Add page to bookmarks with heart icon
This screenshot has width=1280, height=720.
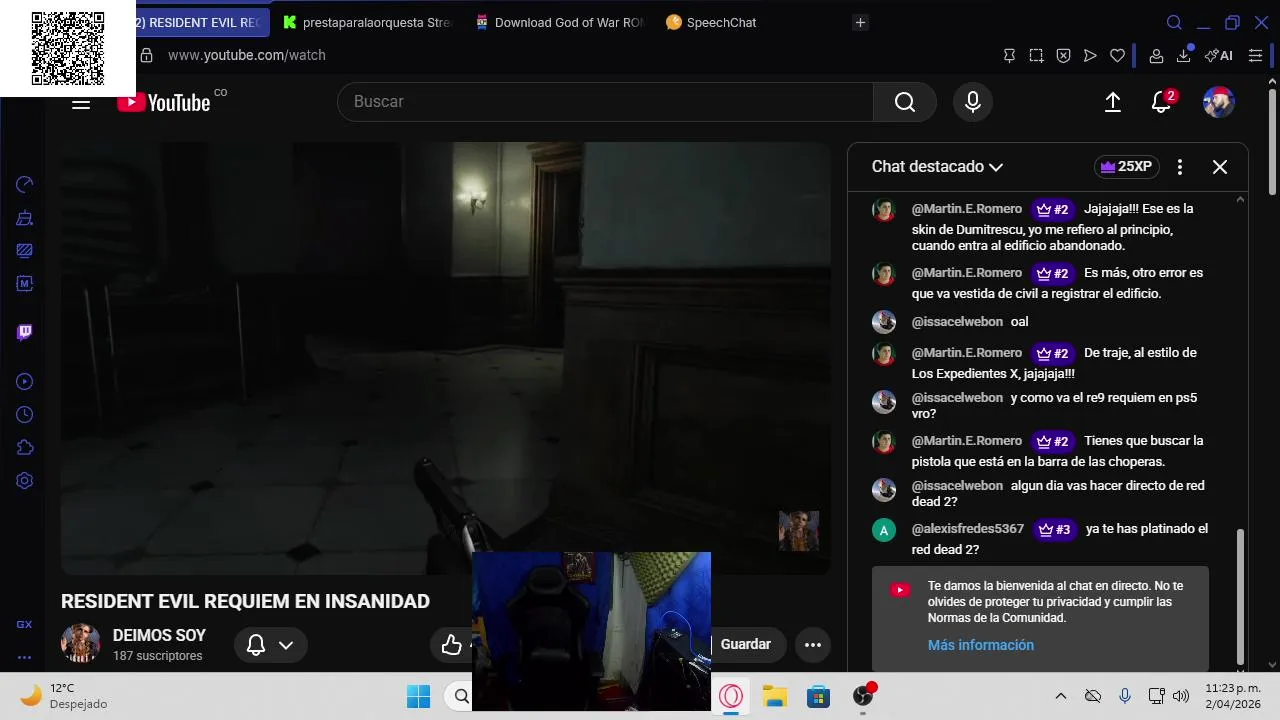tap(1117, 56)
